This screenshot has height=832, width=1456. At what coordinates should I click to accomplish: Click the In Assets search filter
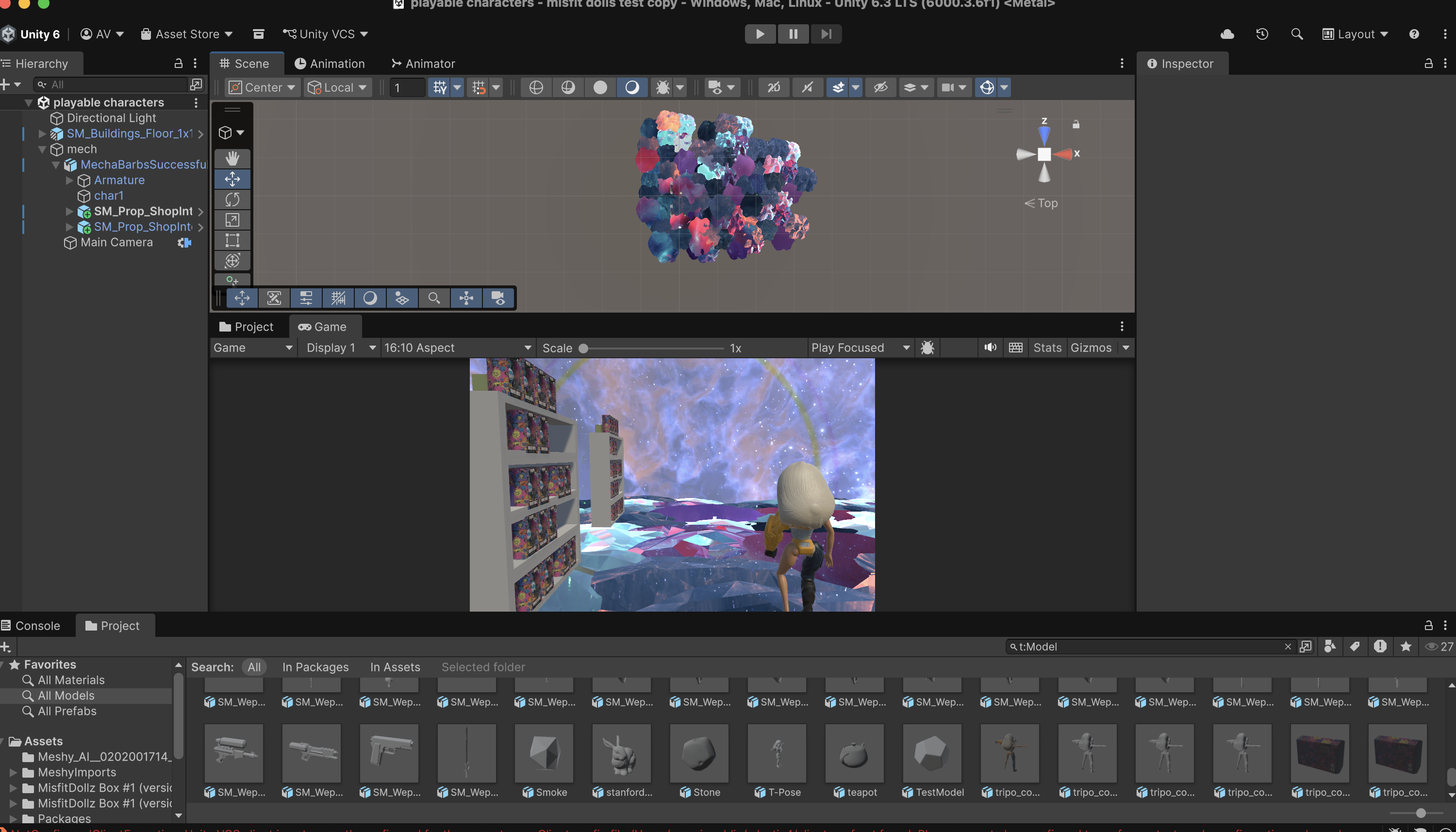pos(395,667)
